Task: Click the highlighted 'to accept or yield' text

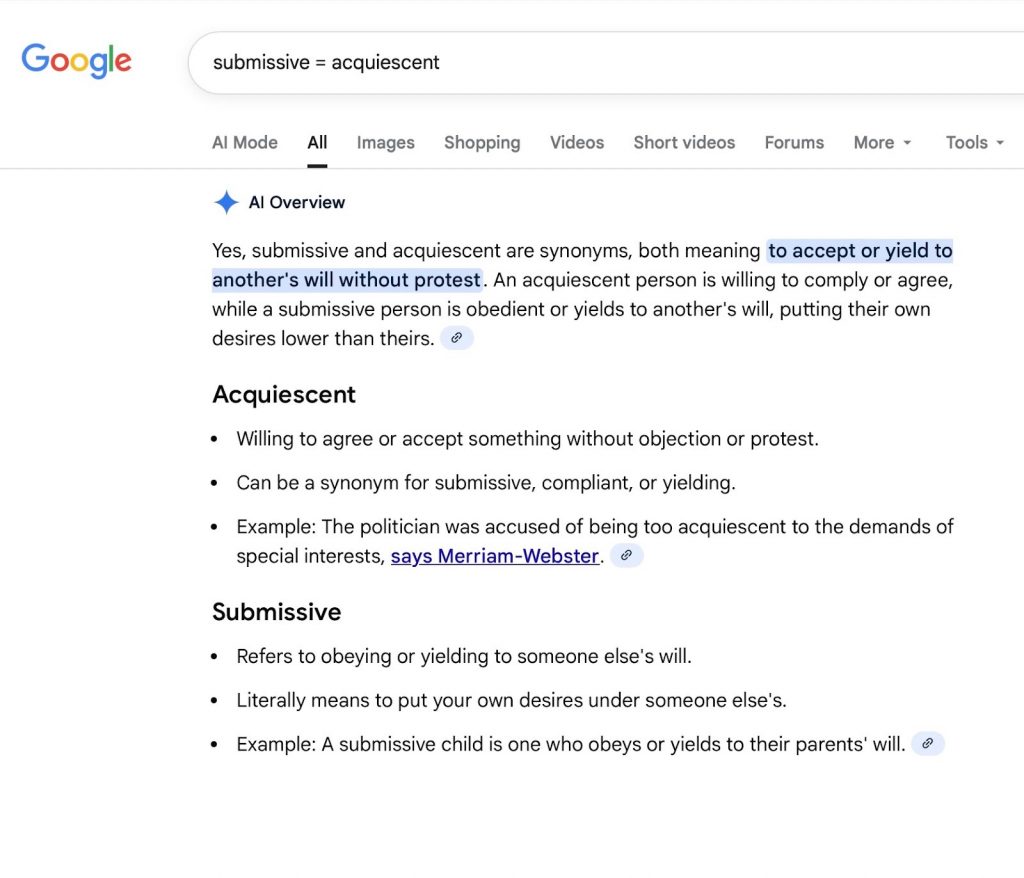Action: click(x=859, y=250)
